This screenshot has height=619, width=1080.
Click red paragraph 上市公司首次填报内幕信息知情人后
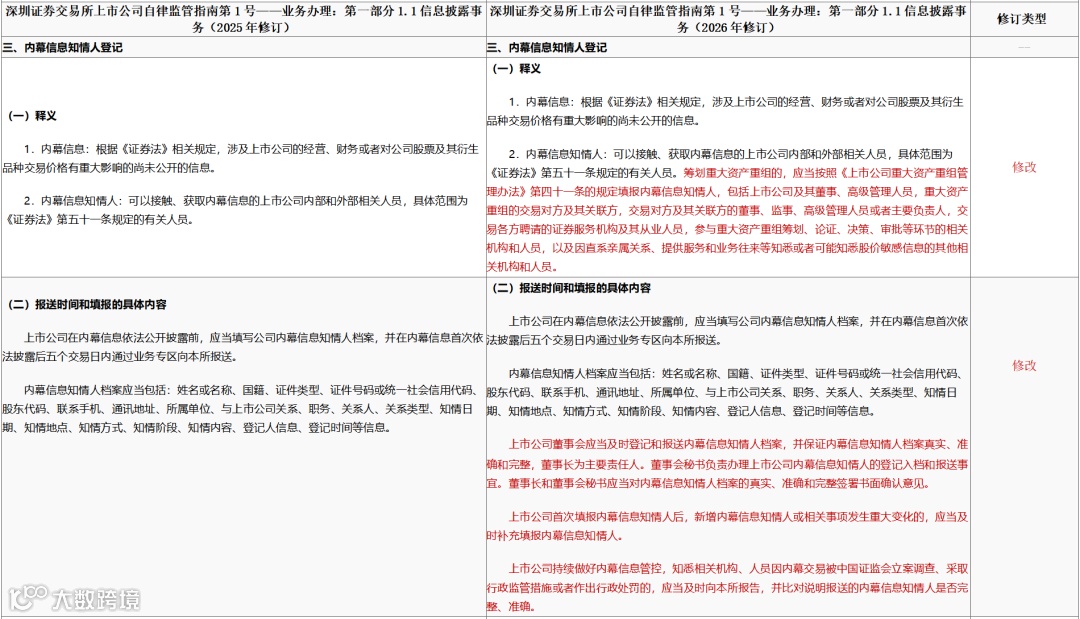coord(727,526)
